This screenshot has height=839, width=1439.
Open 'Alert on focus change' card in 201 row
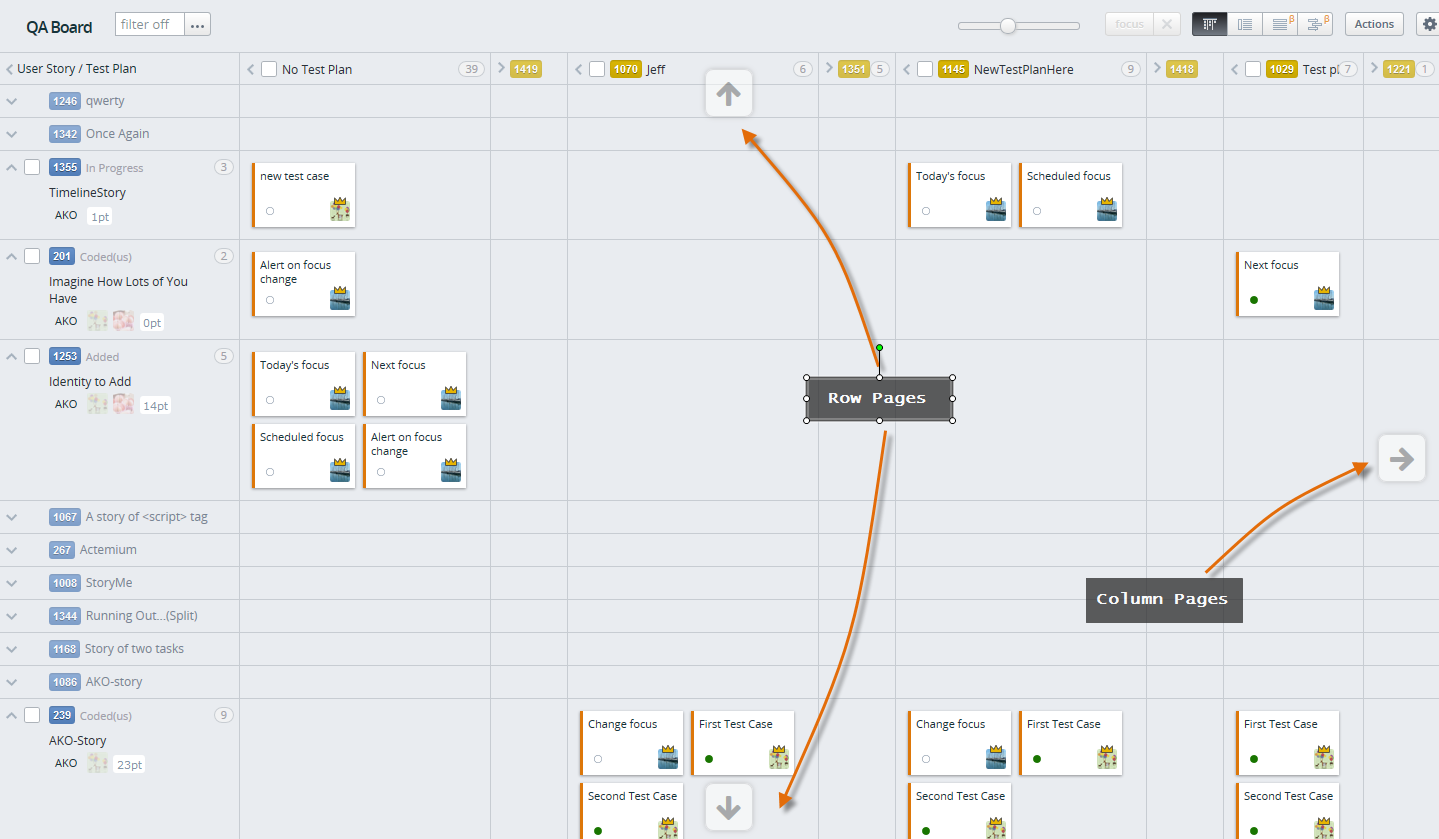[304, 284]
